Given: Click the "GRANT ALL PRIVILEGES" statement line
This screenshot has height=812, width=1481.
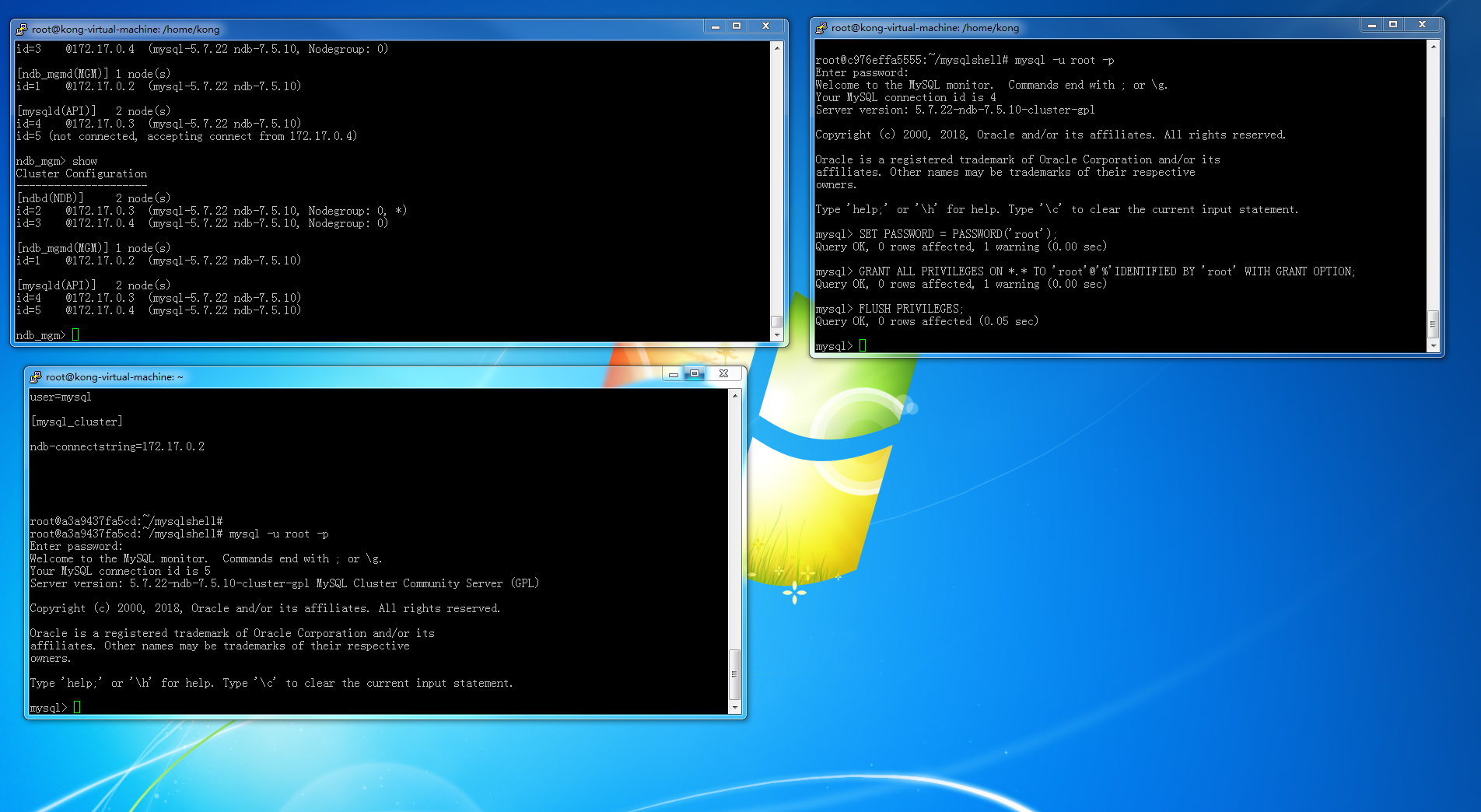Looking at the screenshot, I should tap(1086, 271).
